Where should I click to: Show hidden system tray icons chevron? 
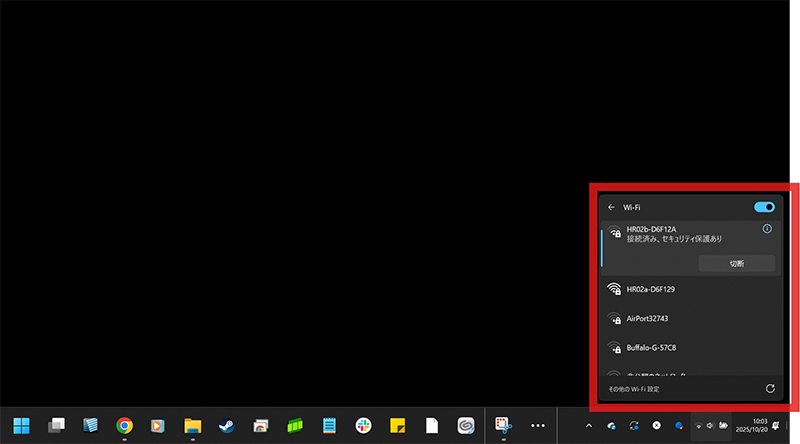click(x=589, y=426)
